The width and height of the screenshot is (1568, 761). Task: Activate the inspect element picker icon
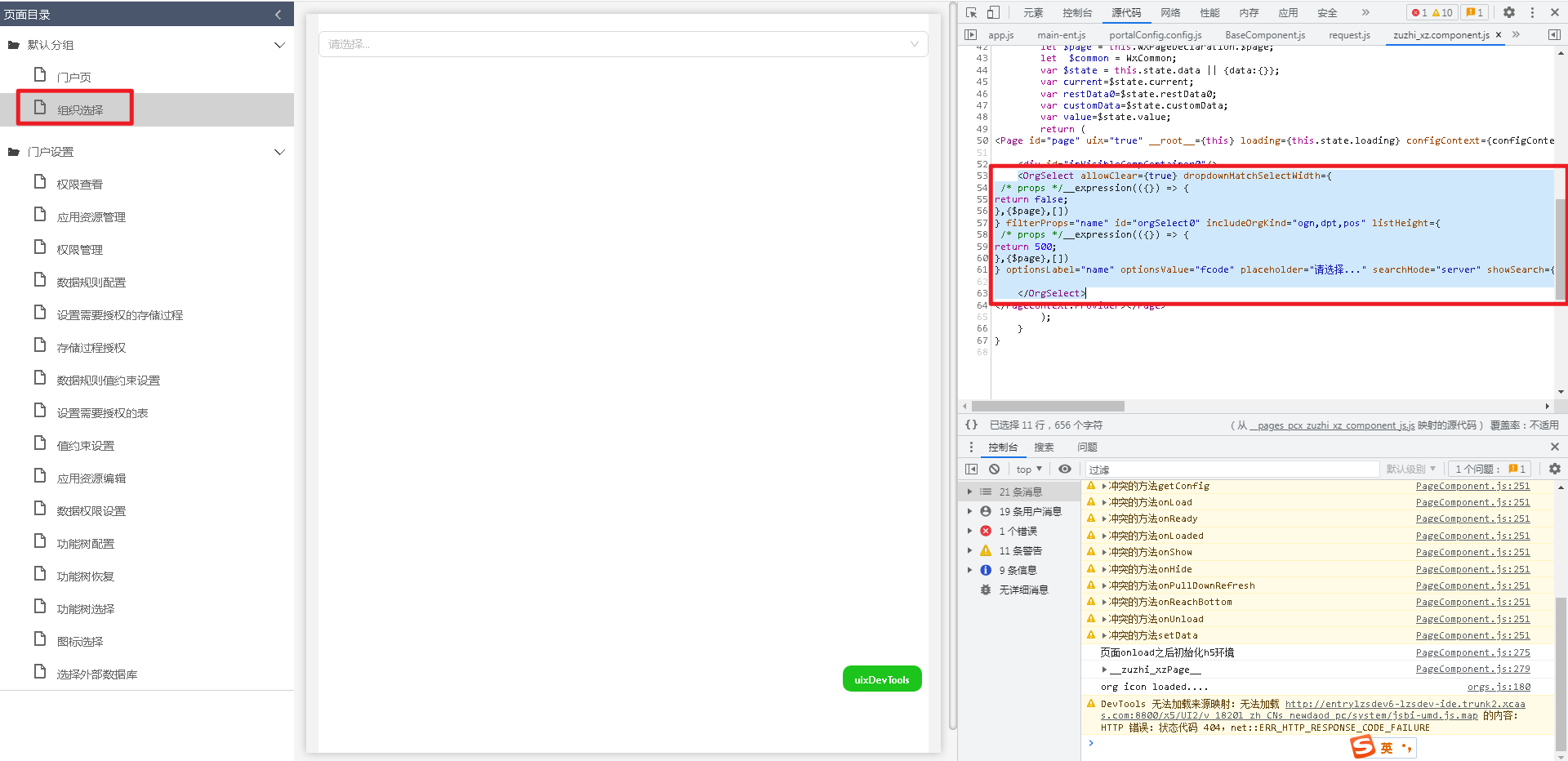coord(971,12)
